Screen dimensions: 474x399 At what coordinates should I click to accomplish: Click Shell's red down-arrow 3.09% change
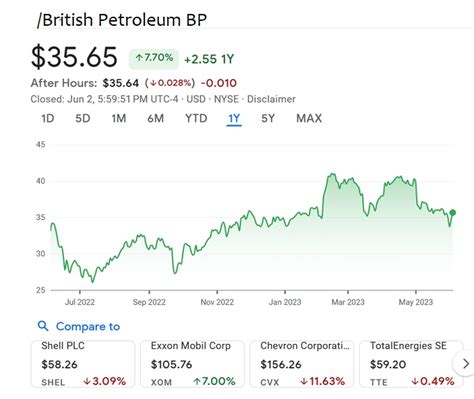[x=104, y=381]
